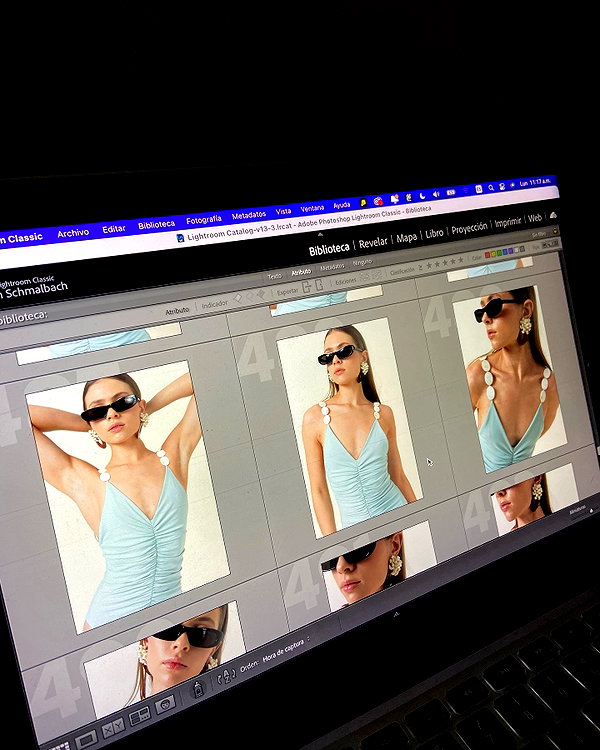Toggle the first Ediciones filter icon

tap(365, 276)
